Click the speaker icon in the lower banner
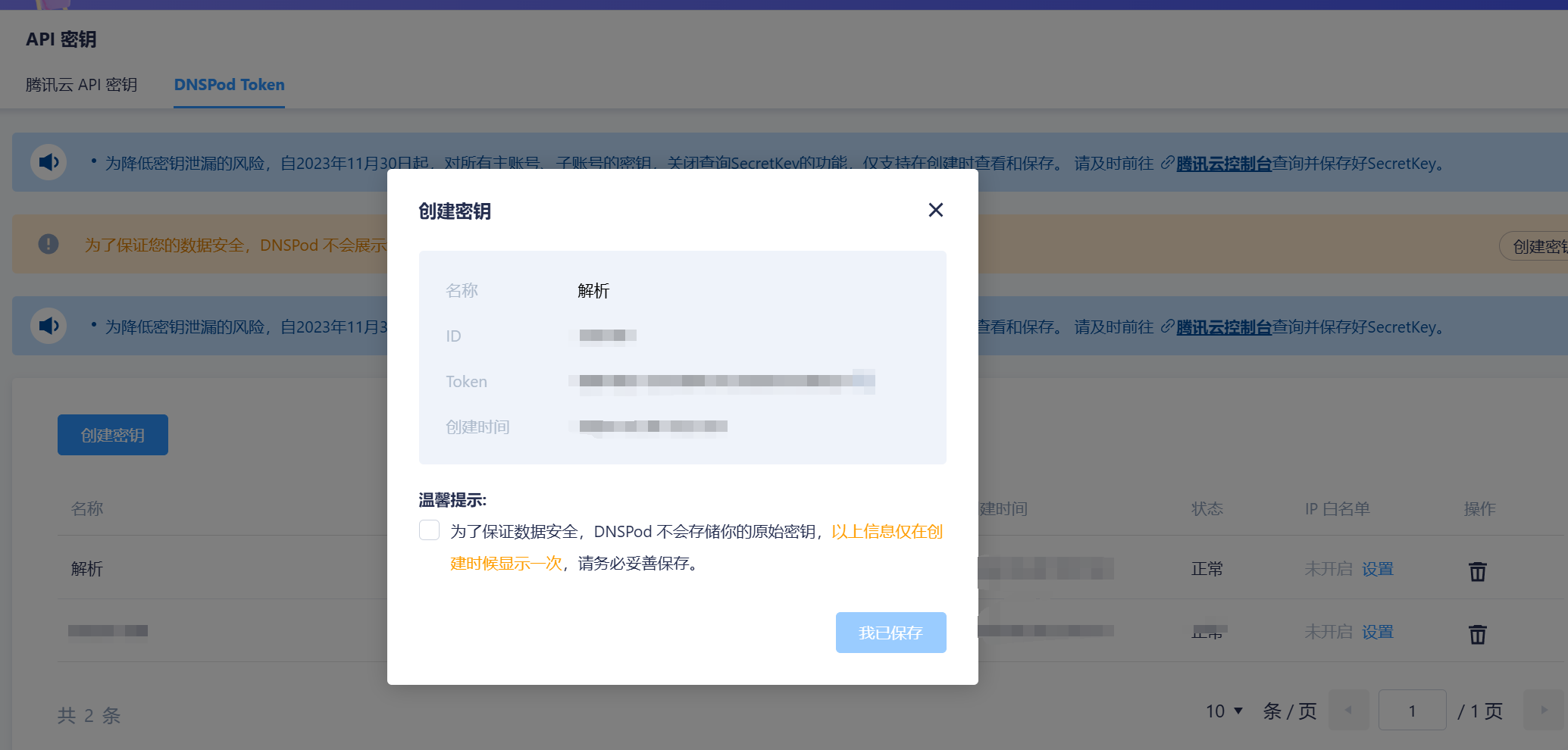The image size is (1568, 750). [48, 326]
